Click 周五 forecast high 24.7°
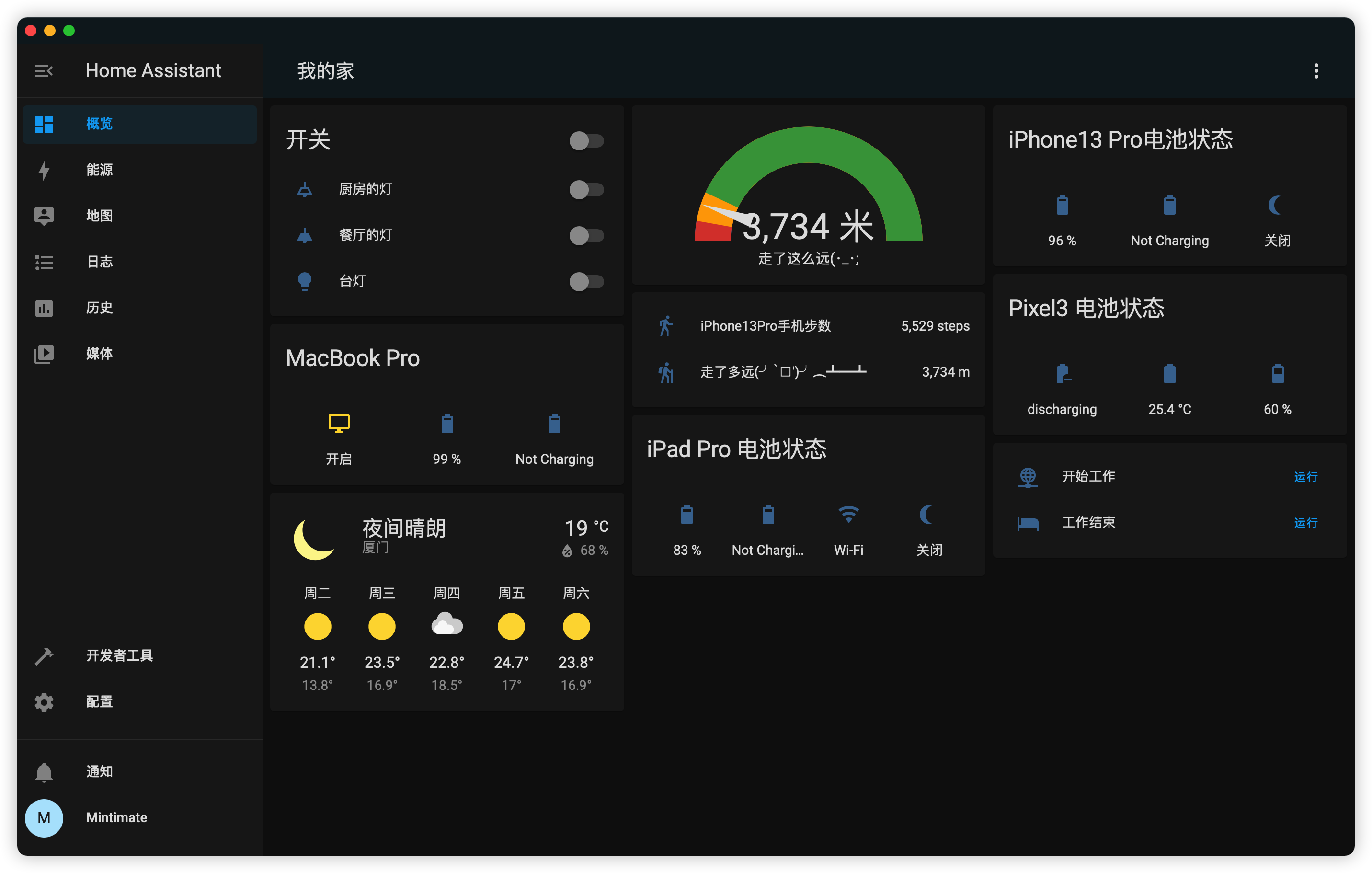1372x873 pixels. 511,663
